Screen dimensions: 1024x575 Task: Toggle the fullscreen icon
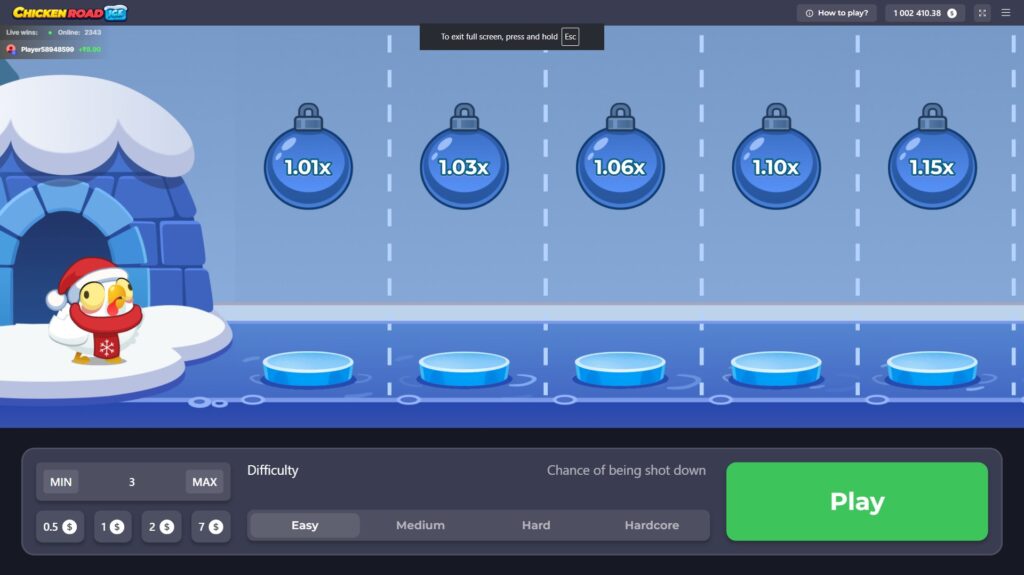(x=981, y=13)
